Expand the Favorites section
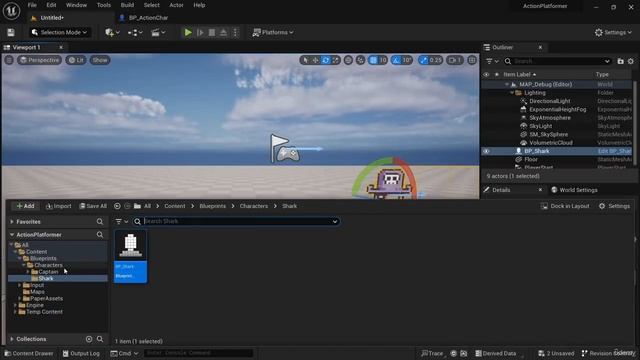 (12, 222)
